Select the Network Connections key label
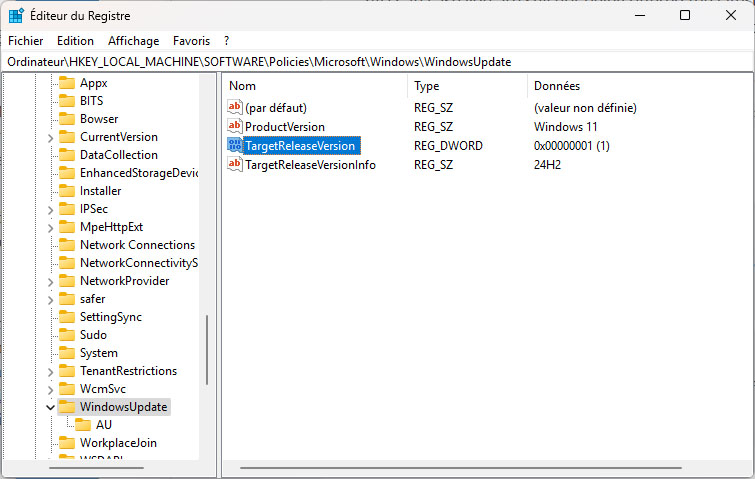 point(137,245)
